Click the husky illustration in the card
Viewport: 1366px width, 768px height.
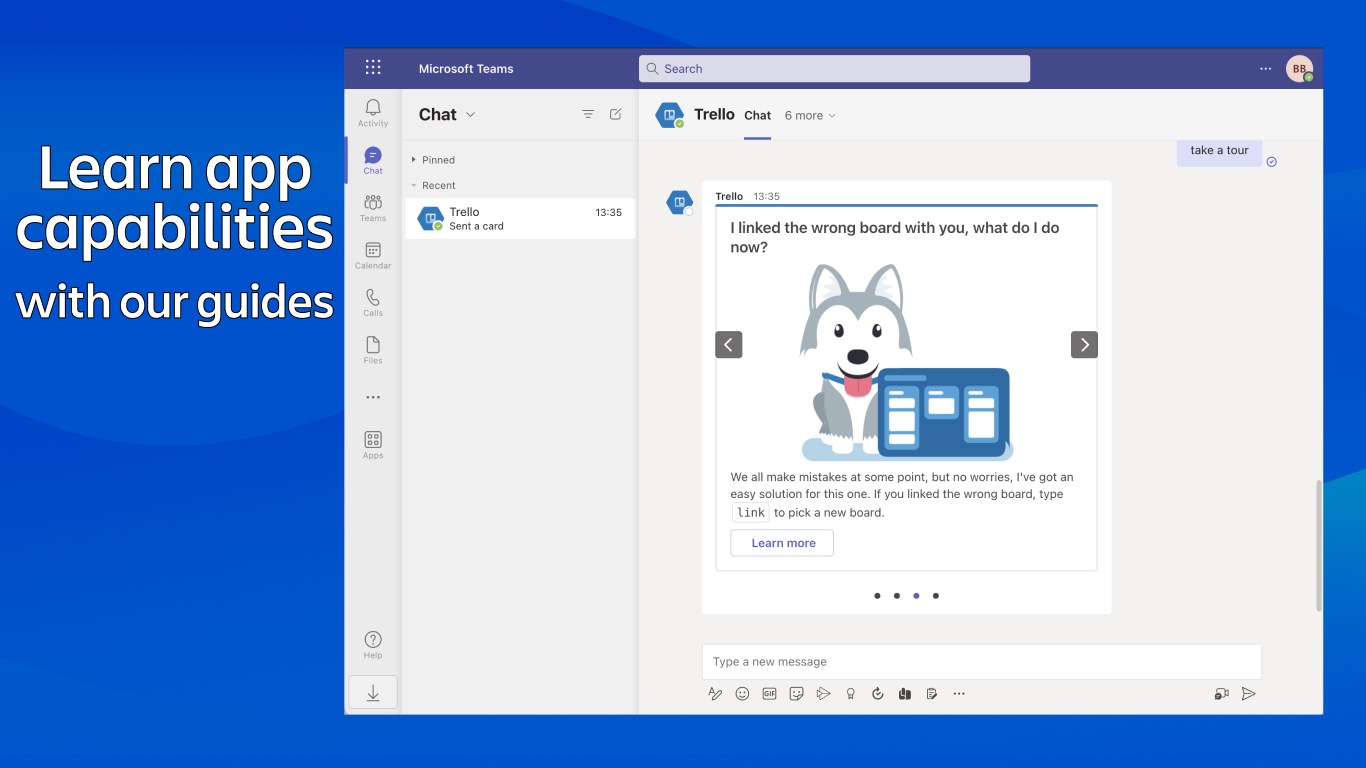point(905,362)
